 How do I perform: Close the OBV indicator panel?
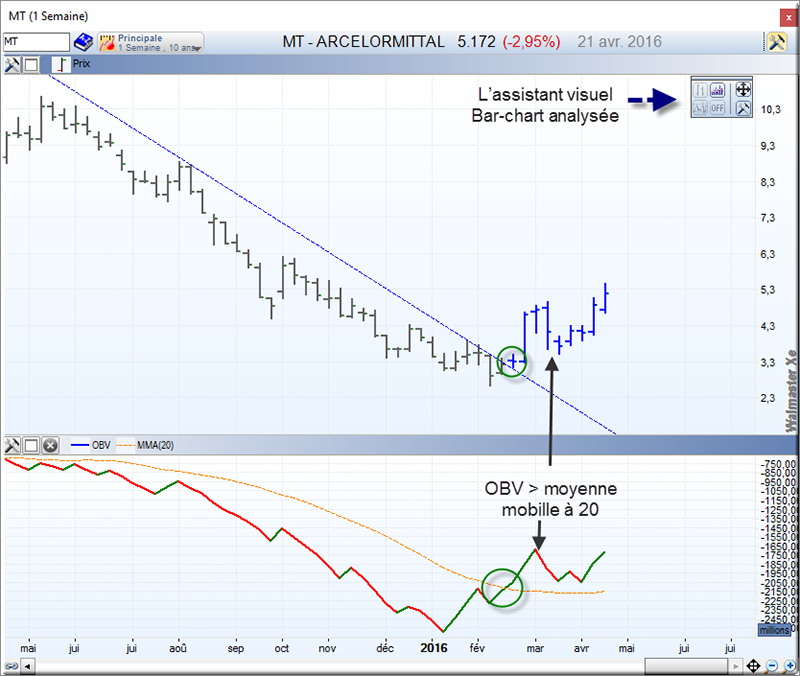(x=50, y=445)
